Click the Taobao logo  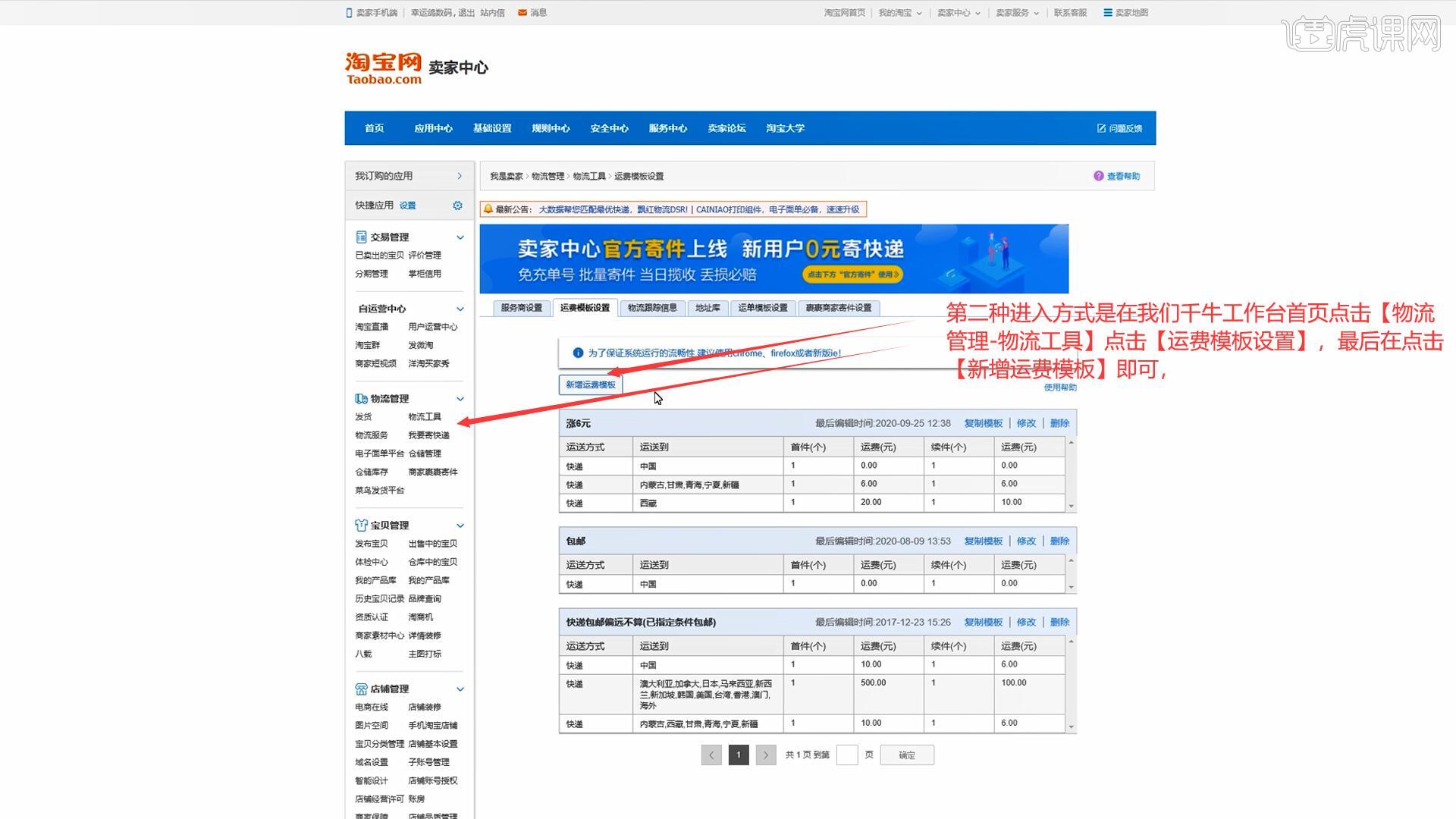pyautogui.click(x=383, y=67)
